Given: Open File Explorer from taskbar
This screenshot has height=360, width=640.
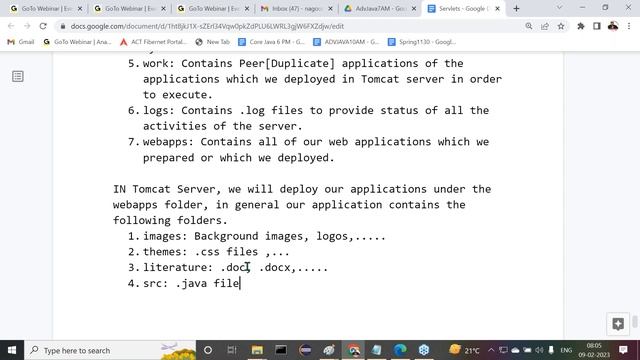Looking at the screenshot, I should coord(257,350).
